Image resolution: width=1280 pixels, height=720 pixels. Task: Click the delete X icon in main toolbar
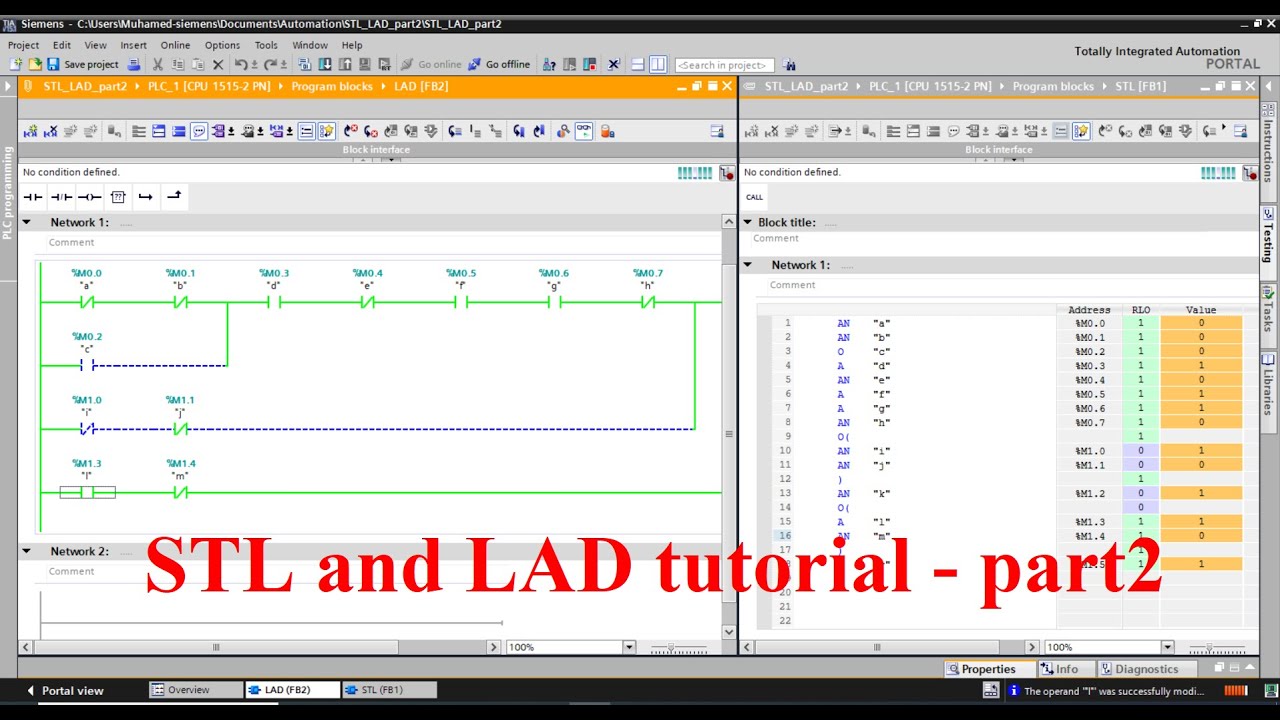tap(217, 64)
